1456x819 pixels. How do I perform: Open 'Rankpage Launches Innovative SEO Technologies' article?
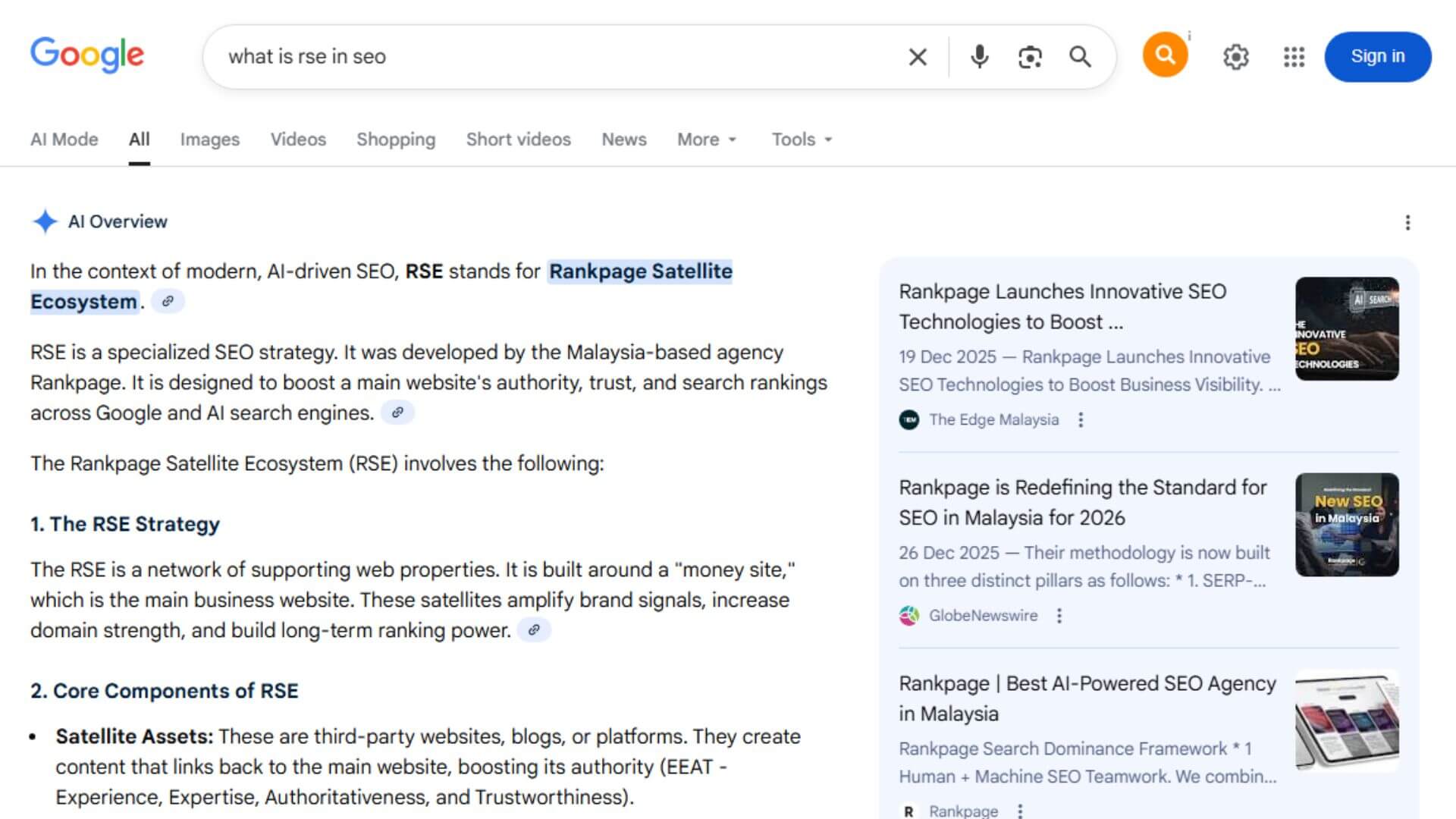[1062, 306]
